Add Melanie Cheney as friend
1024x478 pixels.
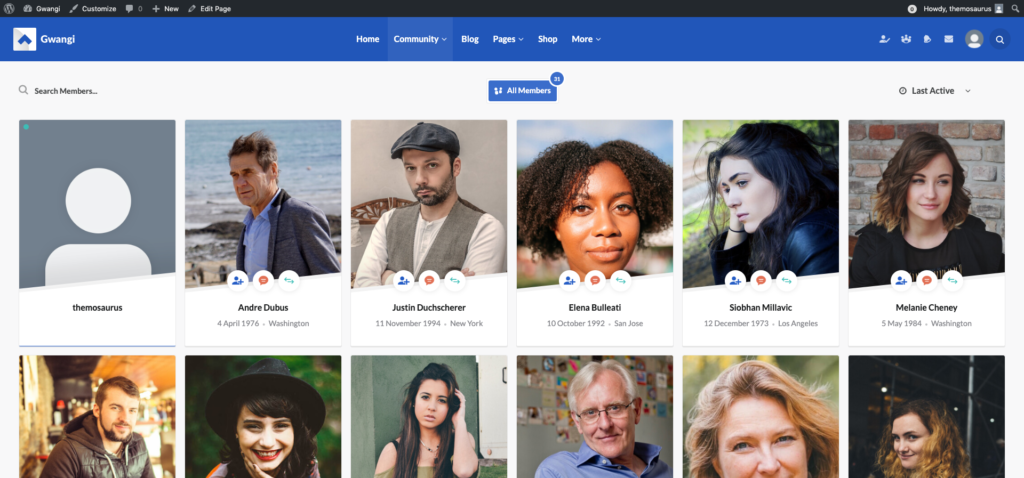902,280
